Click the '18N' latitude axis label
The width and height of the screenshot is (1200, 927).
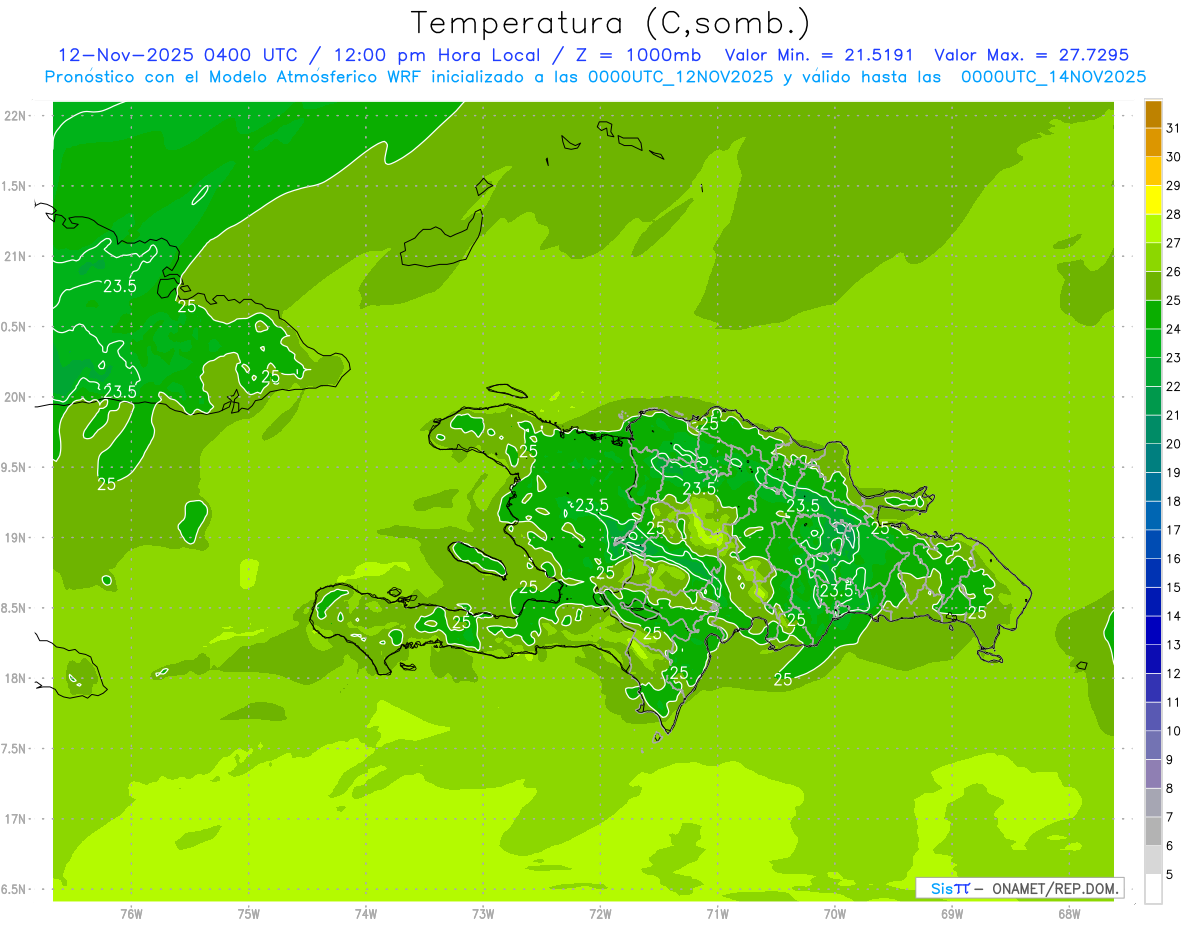(x=15, y=678)
